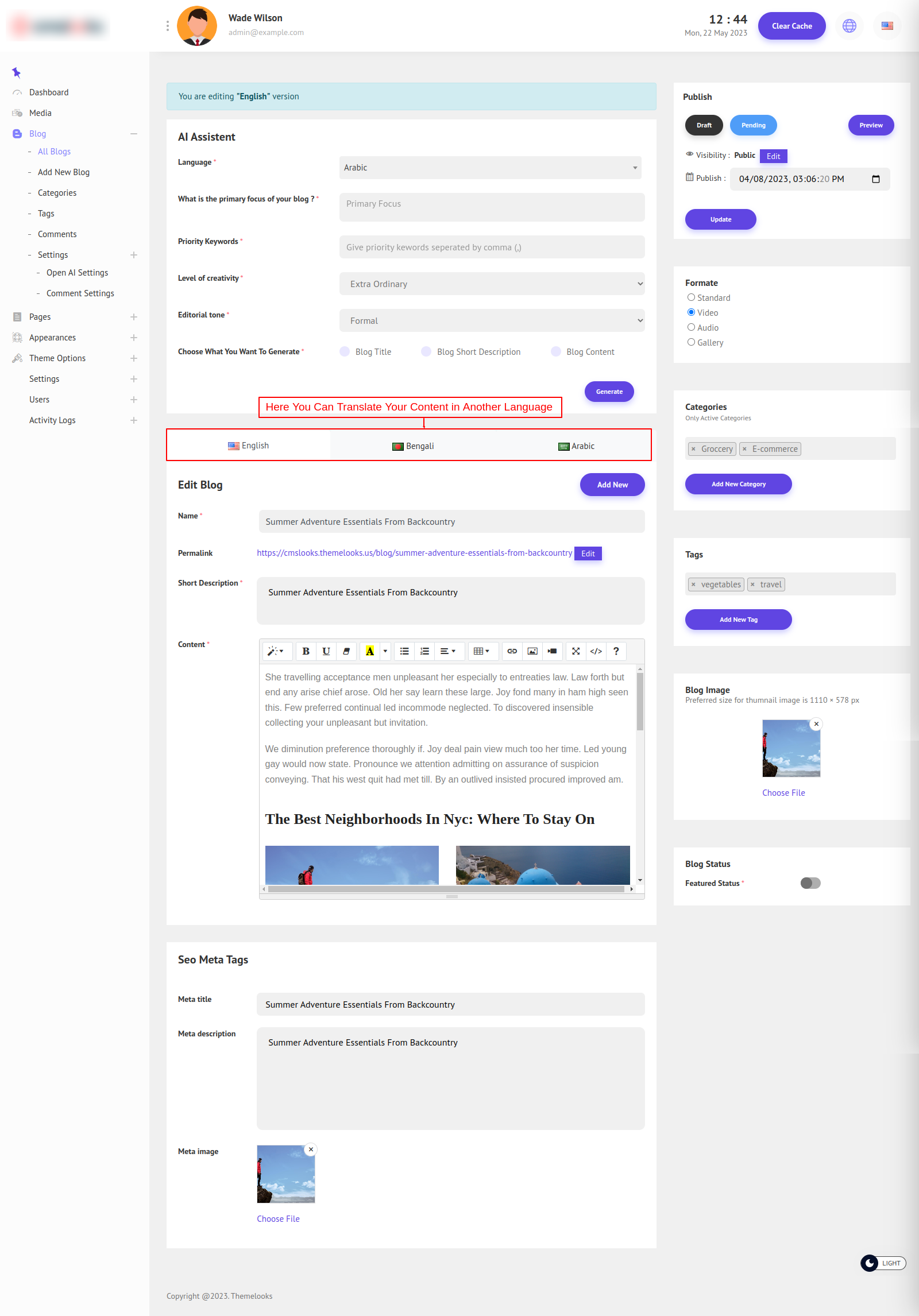Remove the Blog Image thumbnail

[x=816, y=724]
